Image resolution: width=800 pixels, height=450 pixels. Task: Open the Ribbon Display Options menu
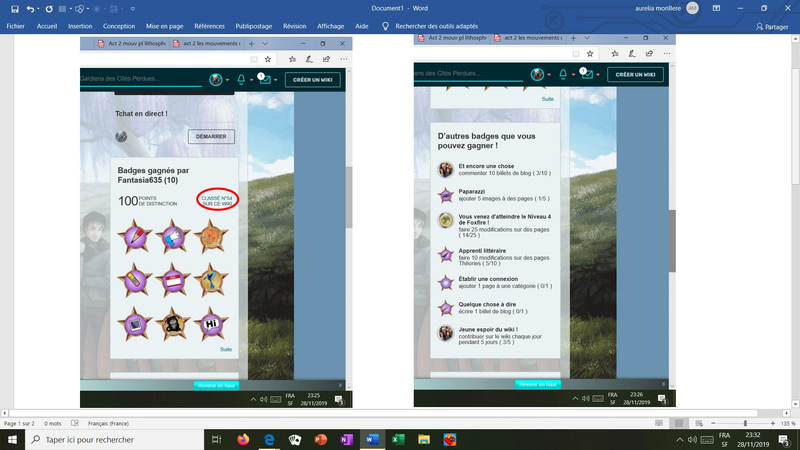715,8
